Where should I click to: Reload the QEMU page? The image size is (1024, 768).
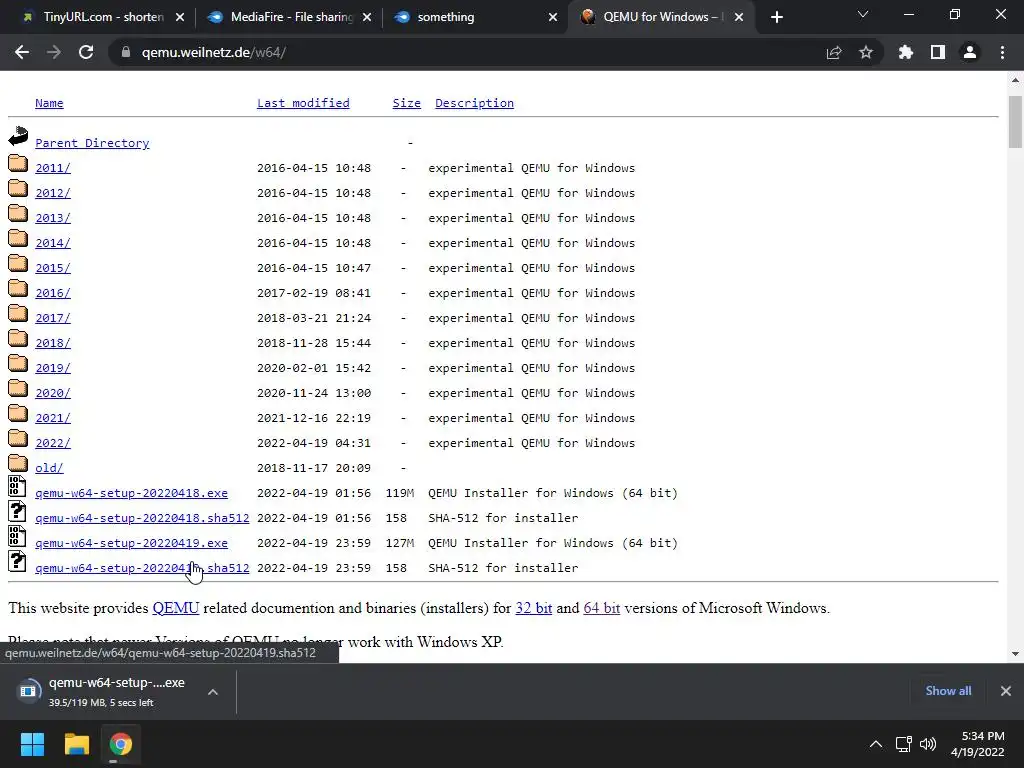click(x=86, y=52)
